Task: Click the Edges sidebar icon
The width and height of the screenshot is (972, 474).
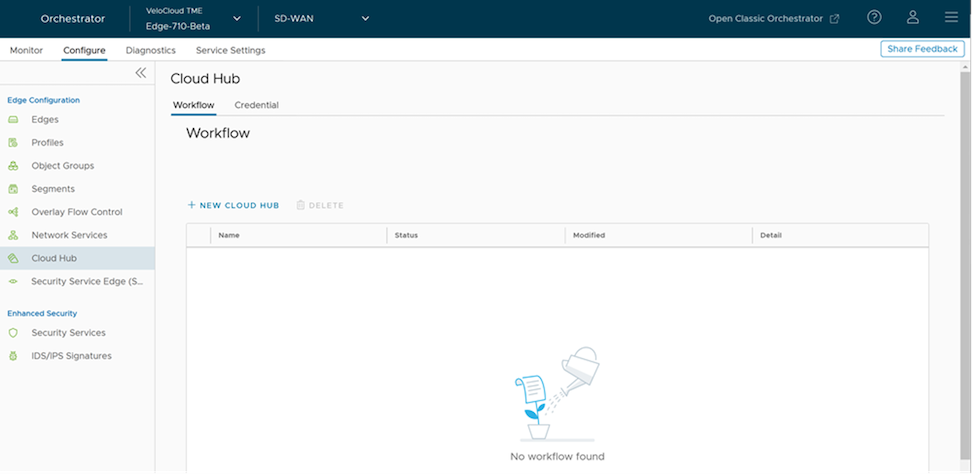Action: (13, 120)
